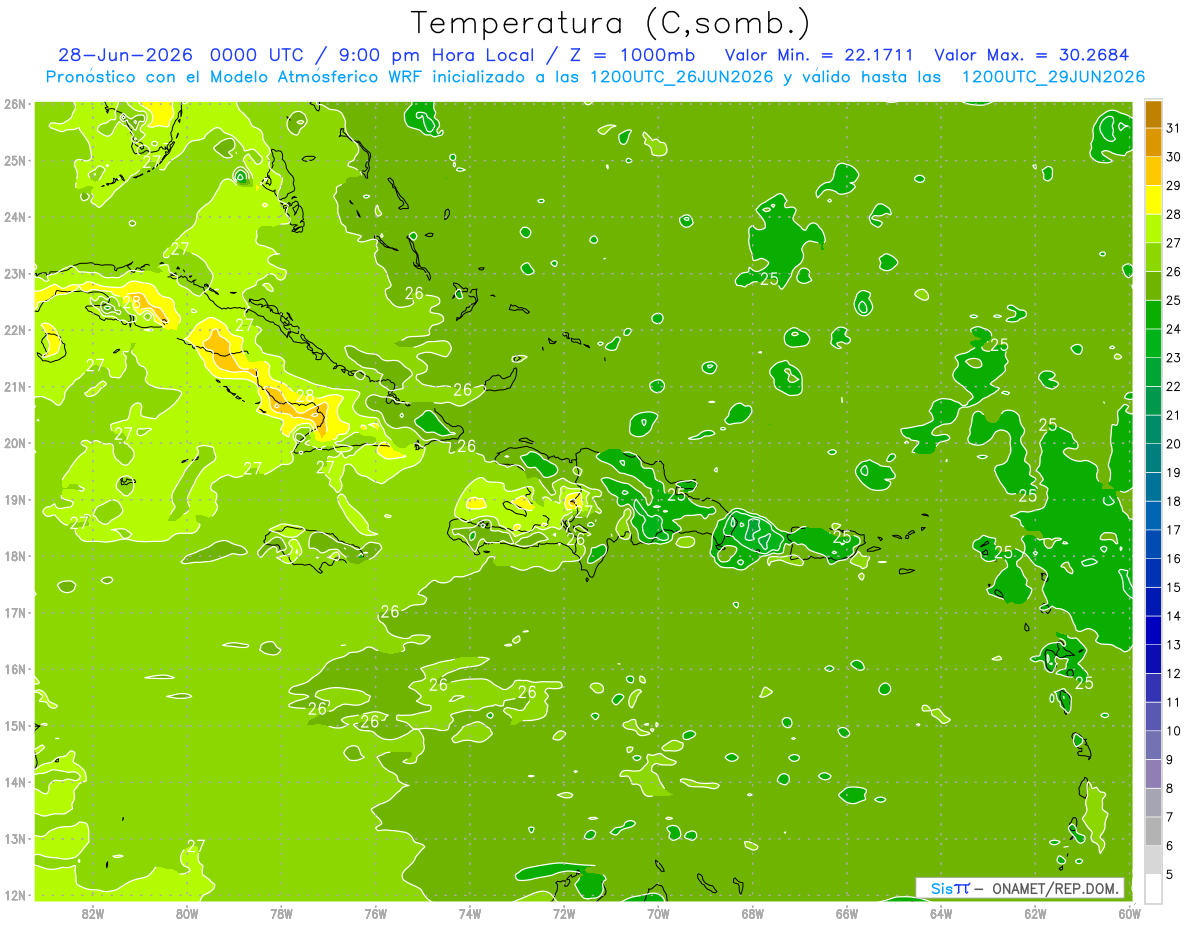Click the "78W" longitude axis label

tap(282, 913)
